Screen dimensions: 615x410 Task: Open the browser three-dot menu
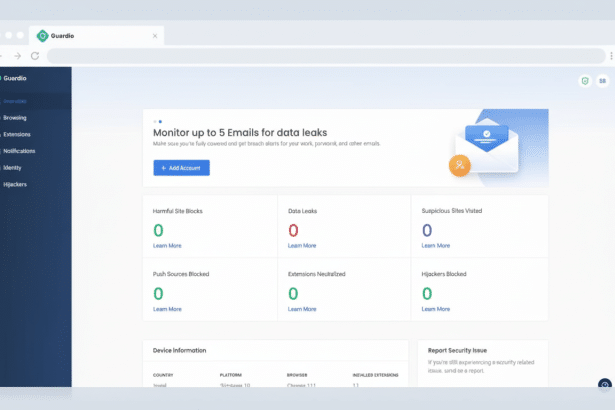(611, 56)
